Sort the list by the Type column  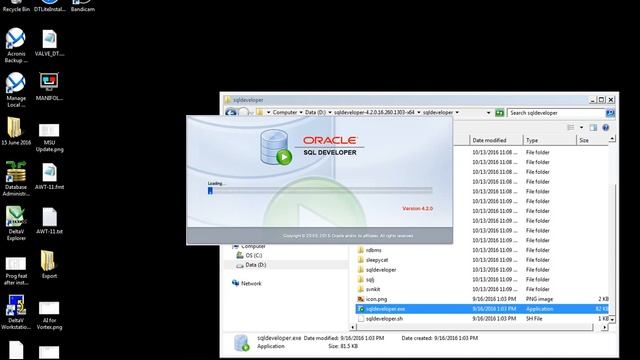pos(549,140)
